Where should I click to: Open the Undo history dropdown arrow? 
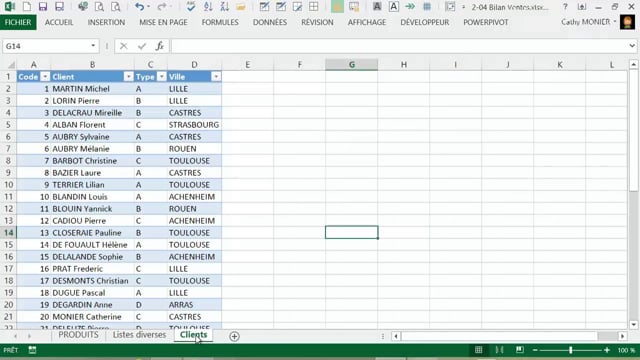point(148,7)
